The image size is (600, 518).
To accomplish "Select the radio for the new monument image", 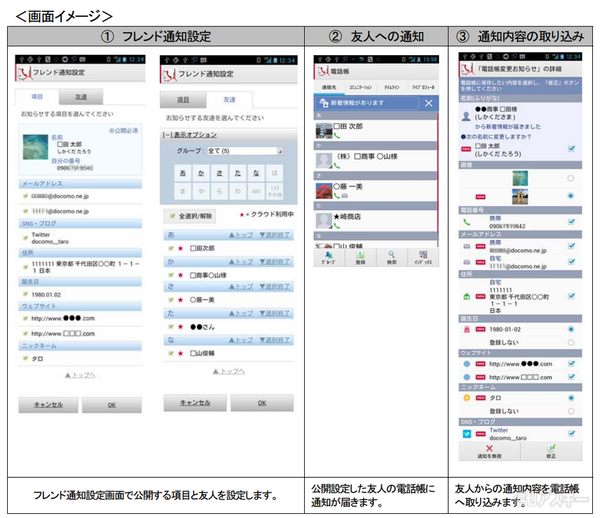I will (x=571, y=196).
